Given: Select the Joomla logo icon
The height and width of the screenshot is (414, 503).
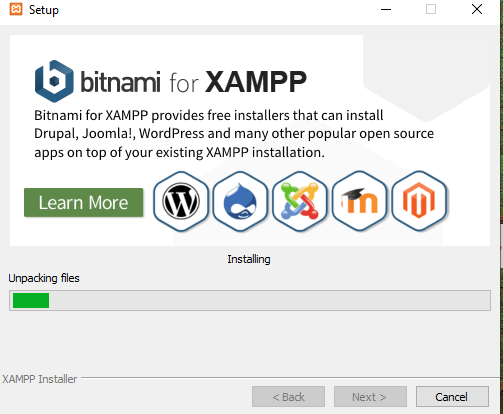Looking at the screenshot, I should point(300,201).
